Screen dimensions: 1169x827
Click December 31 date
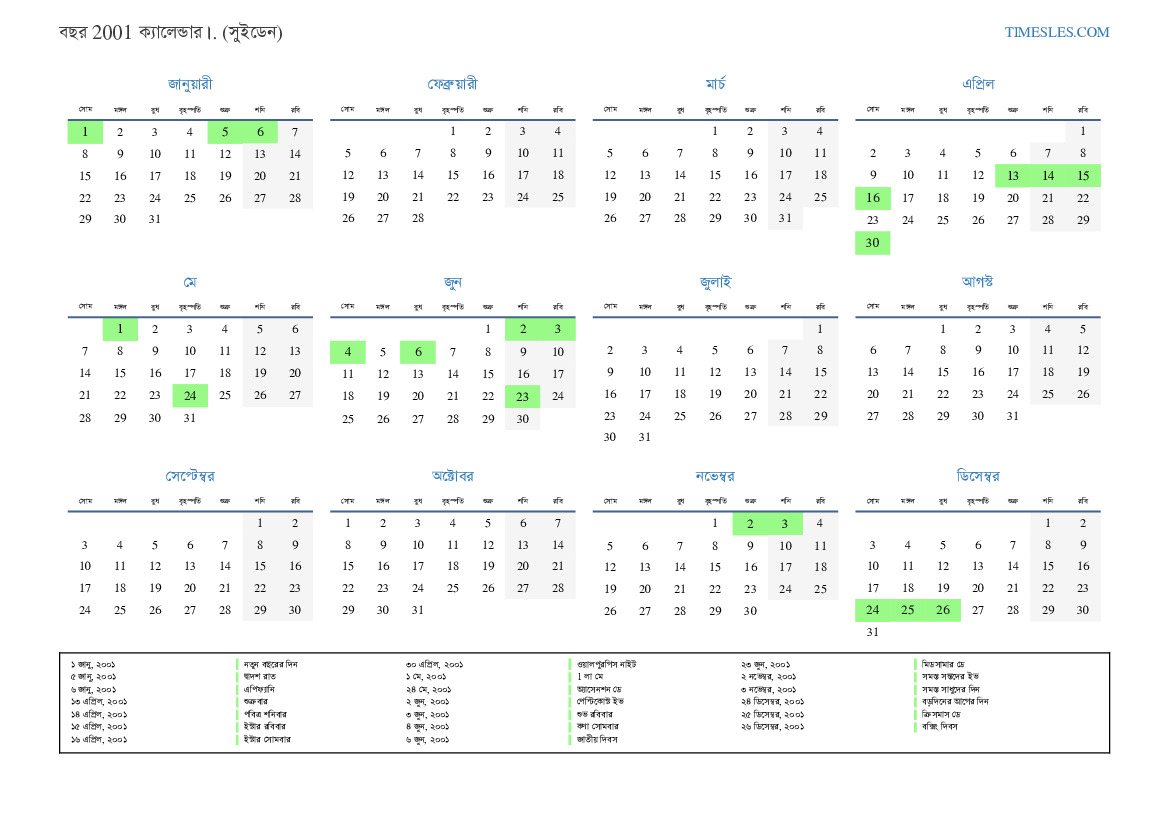click(872, 632)
